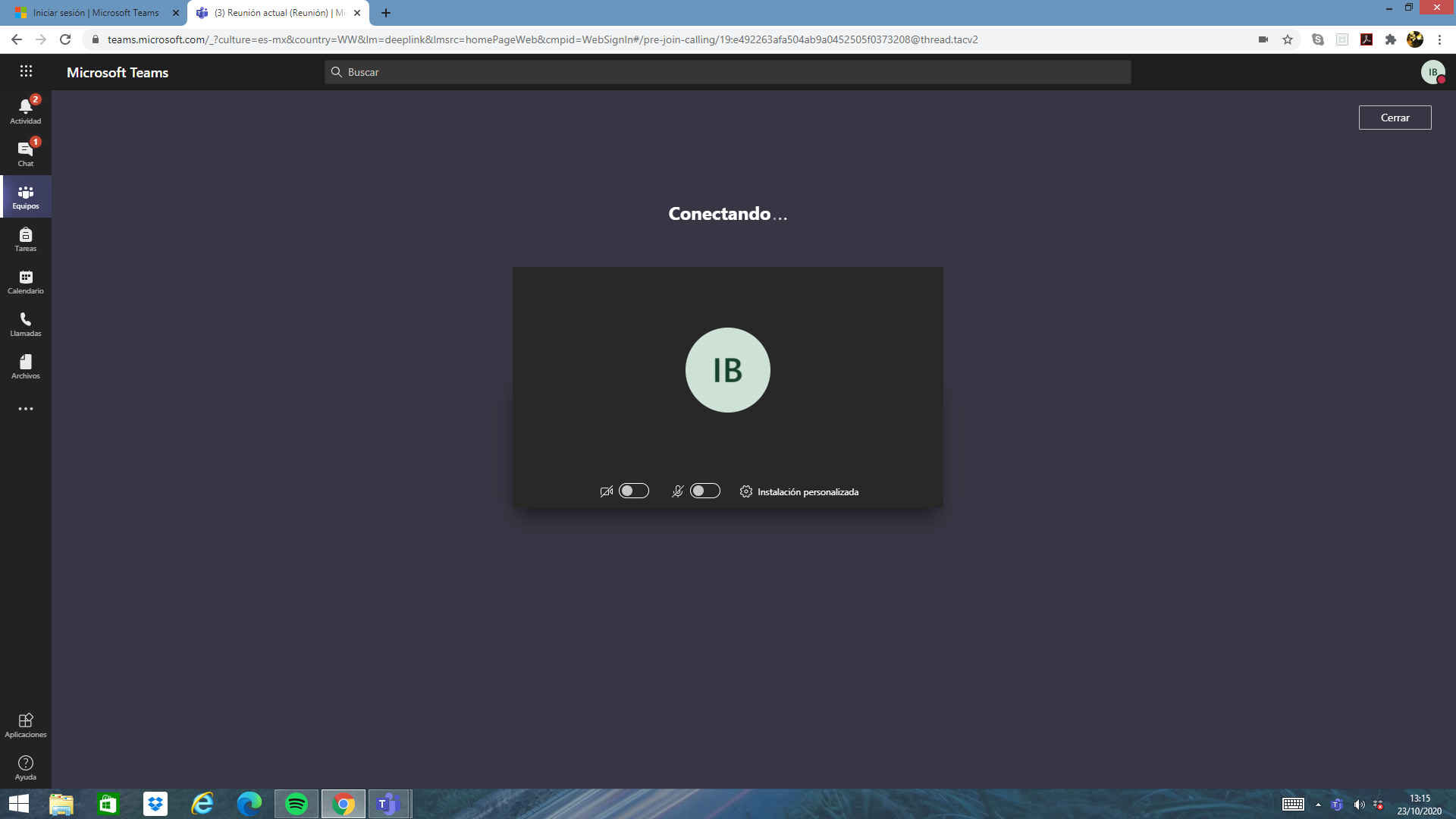
Task: Open Archivos in the sidebar
Action: [26, 366]
